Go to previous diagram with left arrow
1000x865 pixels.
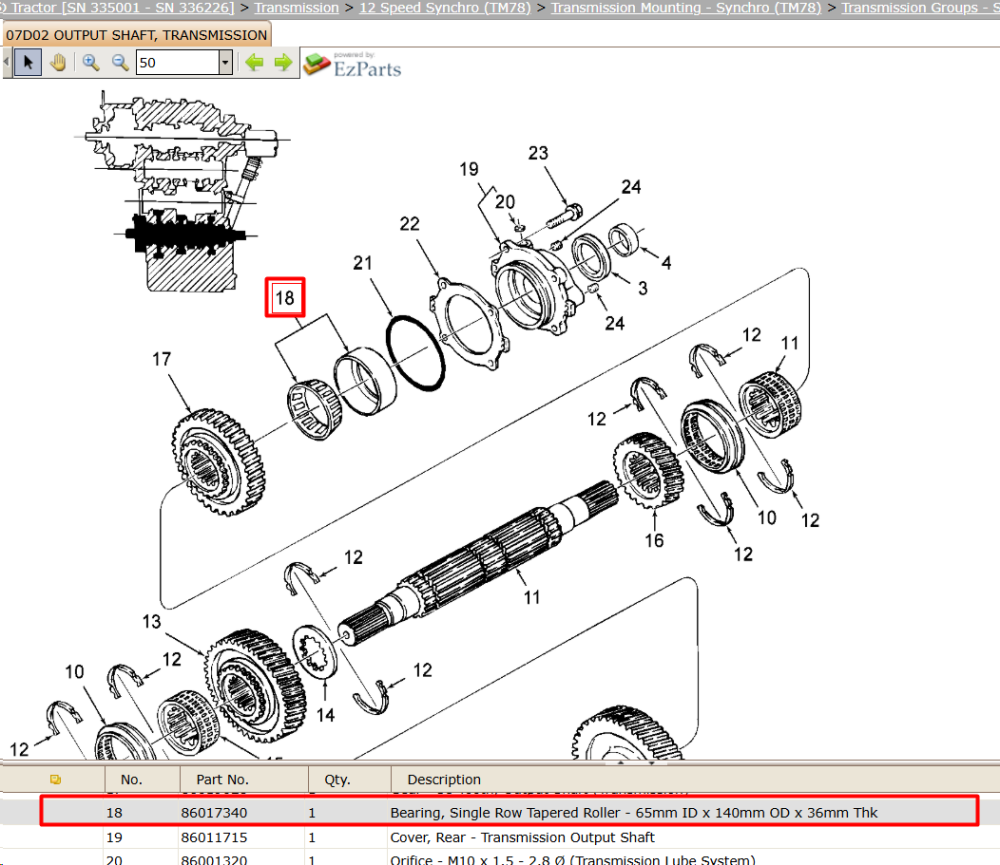click(254, 63)
